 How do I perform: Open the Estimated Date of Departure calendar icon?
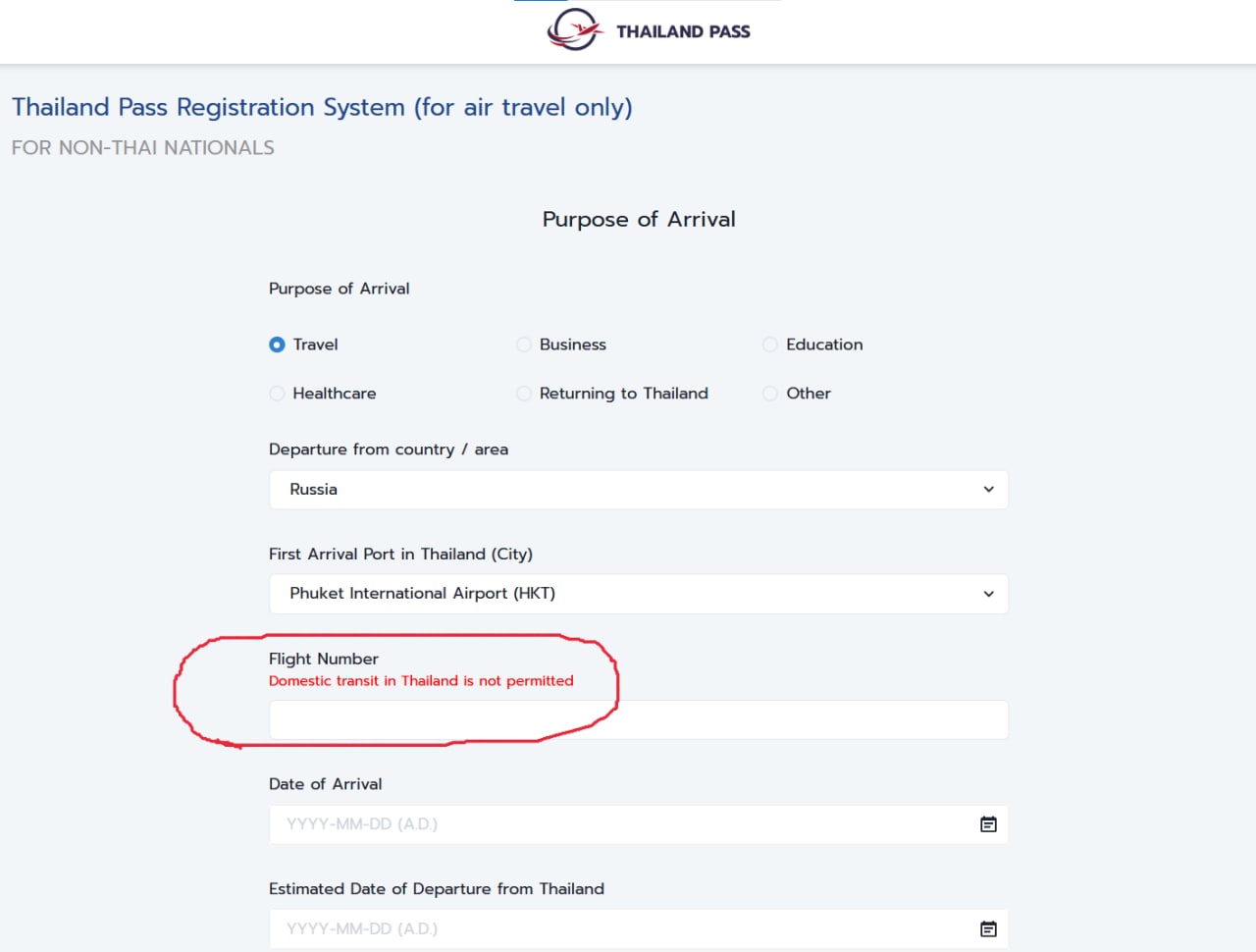pos(988,928)
